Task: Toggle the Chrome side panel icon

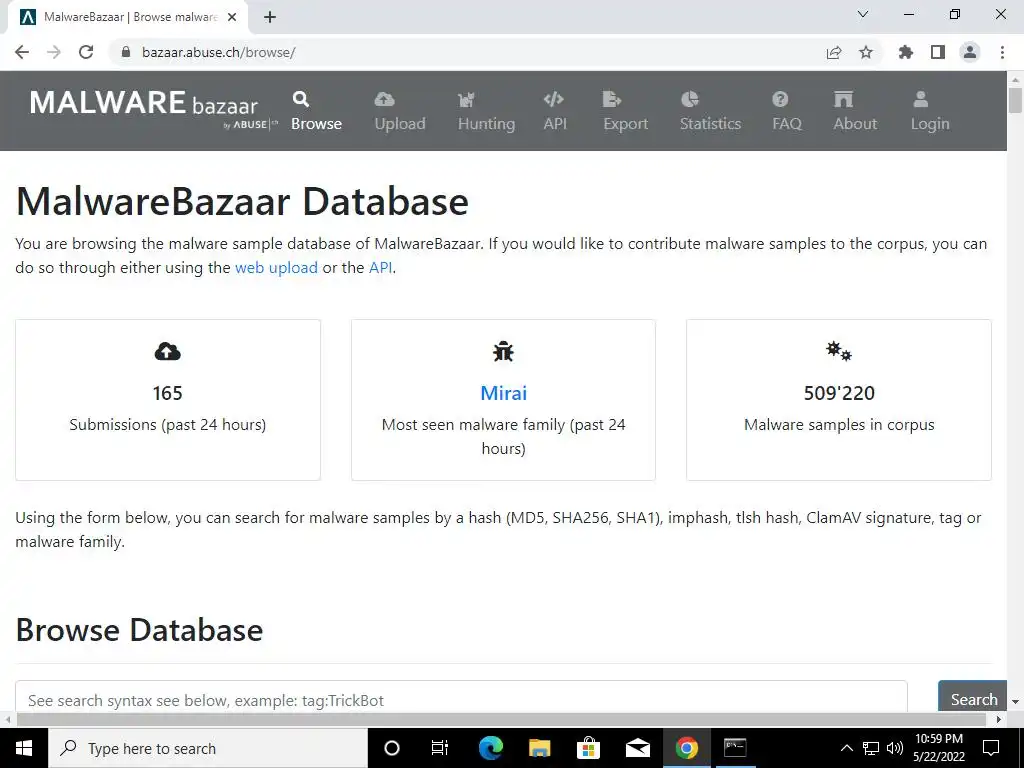Action: (938, 52)
